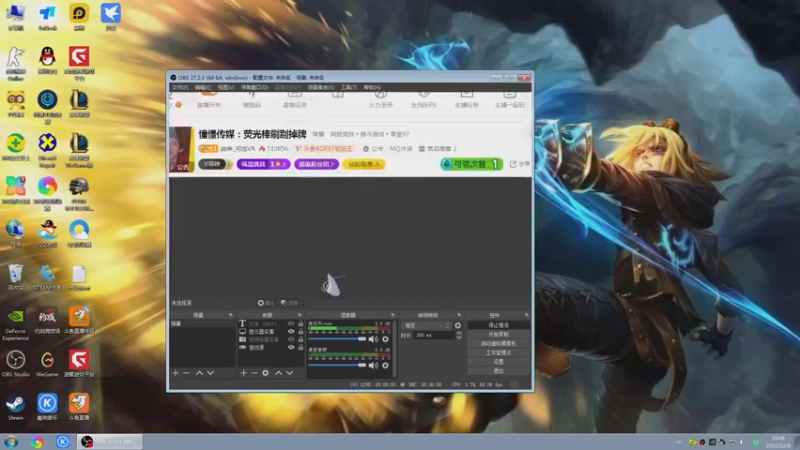Open source Properties button above docks
This screenshot has width=800, height=450.
(266, 303)
